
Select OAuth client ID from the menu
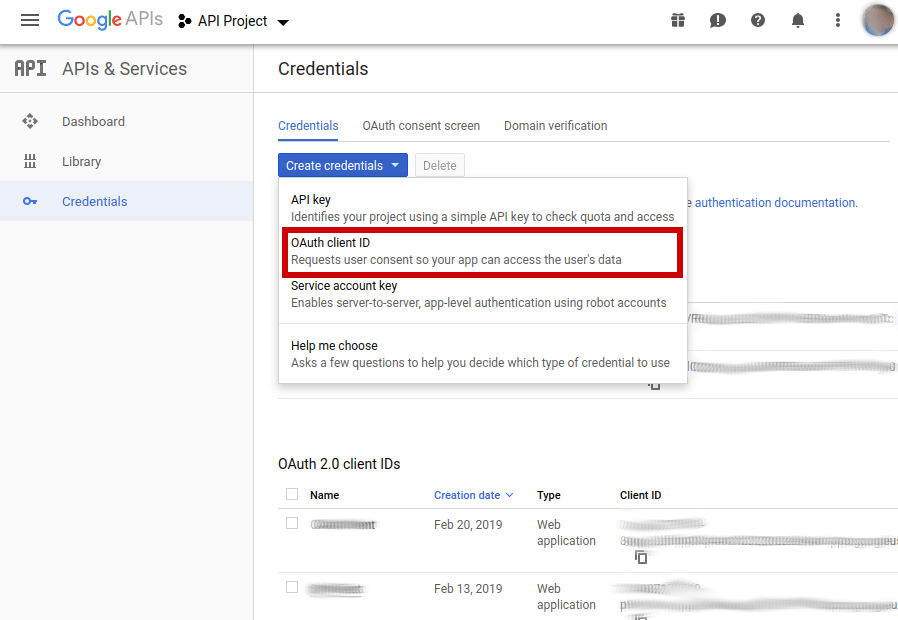click(482, 250)
